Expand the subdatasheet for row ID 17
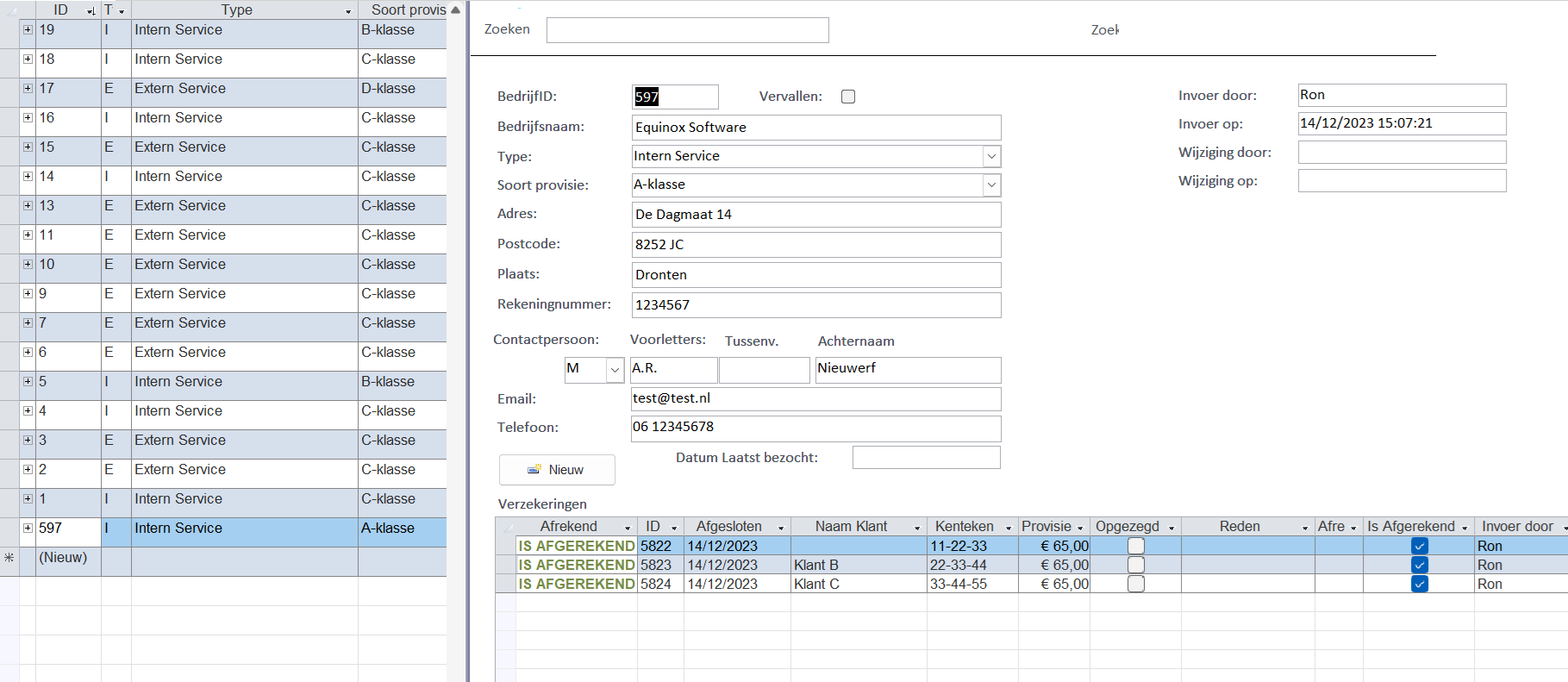The image size is (1568, 682). pyautogui.click(x=28, y=88)
